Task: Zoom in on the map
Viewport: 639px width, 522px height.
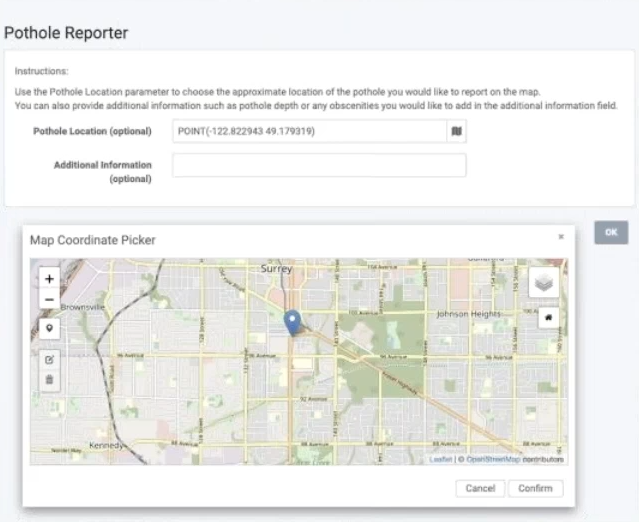Action: click(49, 278)
